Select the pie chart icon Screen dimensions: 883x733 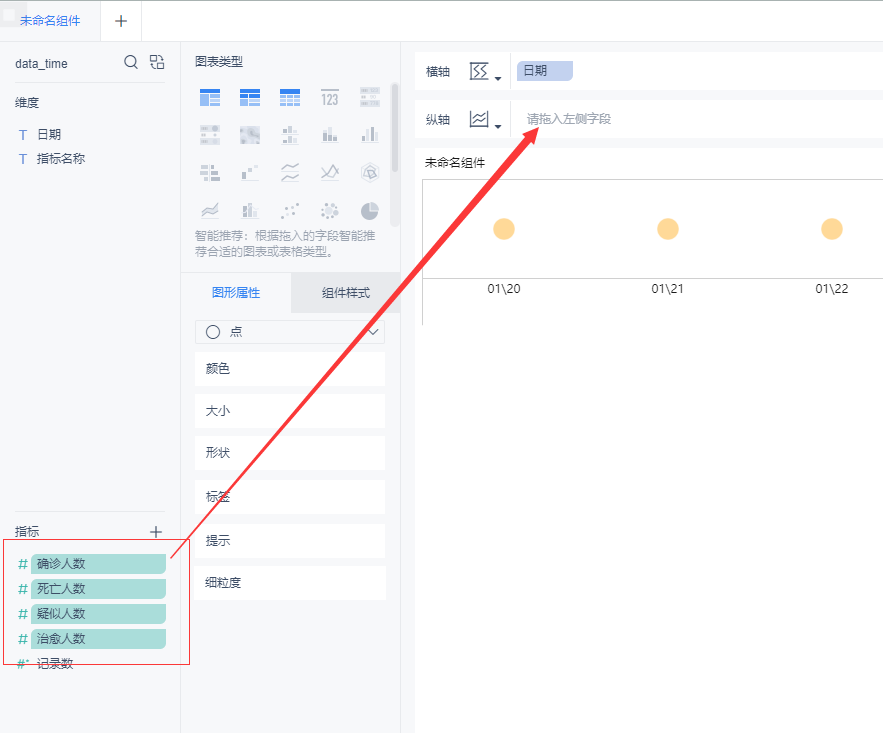pos(370,211)
